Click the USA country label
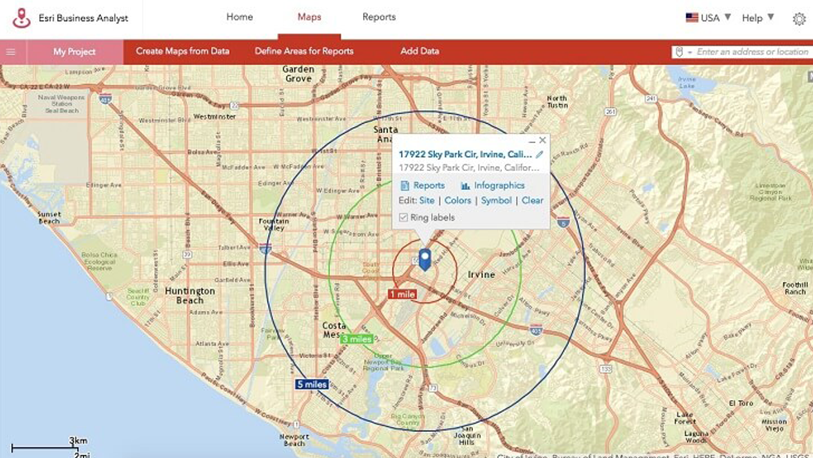Viewport: 813px width, 458px height. 710,18
